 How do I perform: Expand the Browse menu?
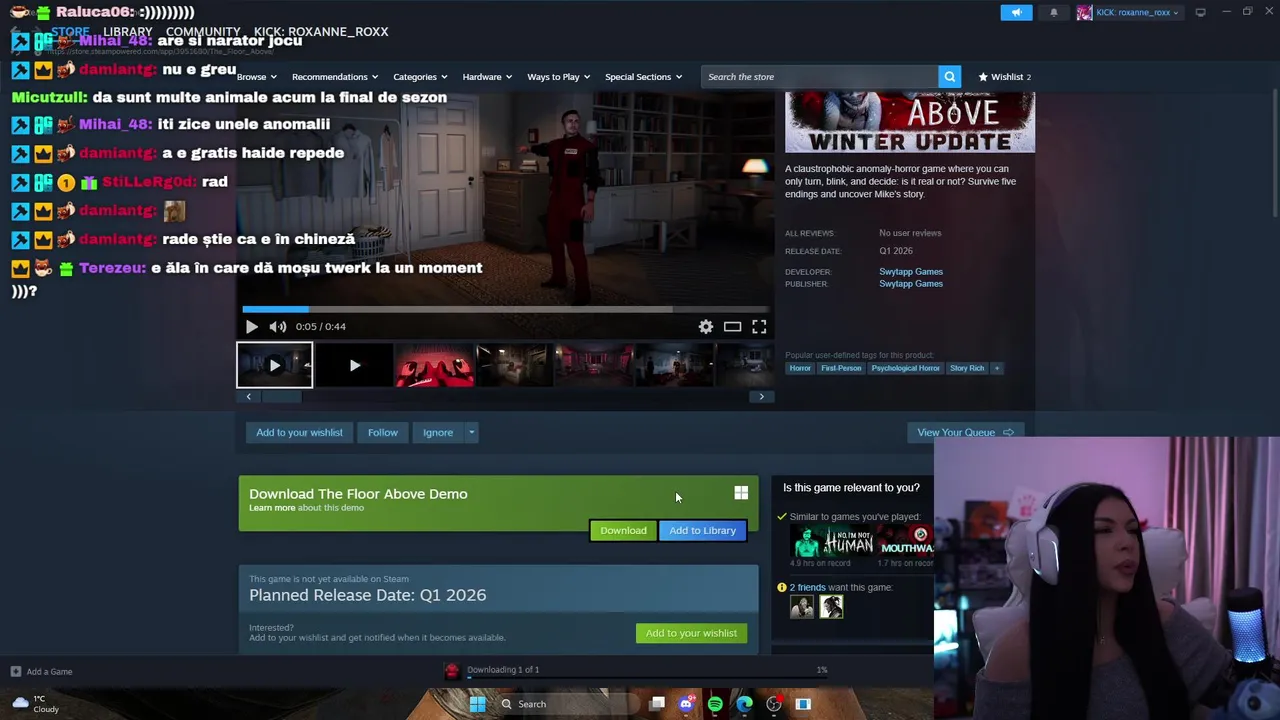click(x=255, y=76)
